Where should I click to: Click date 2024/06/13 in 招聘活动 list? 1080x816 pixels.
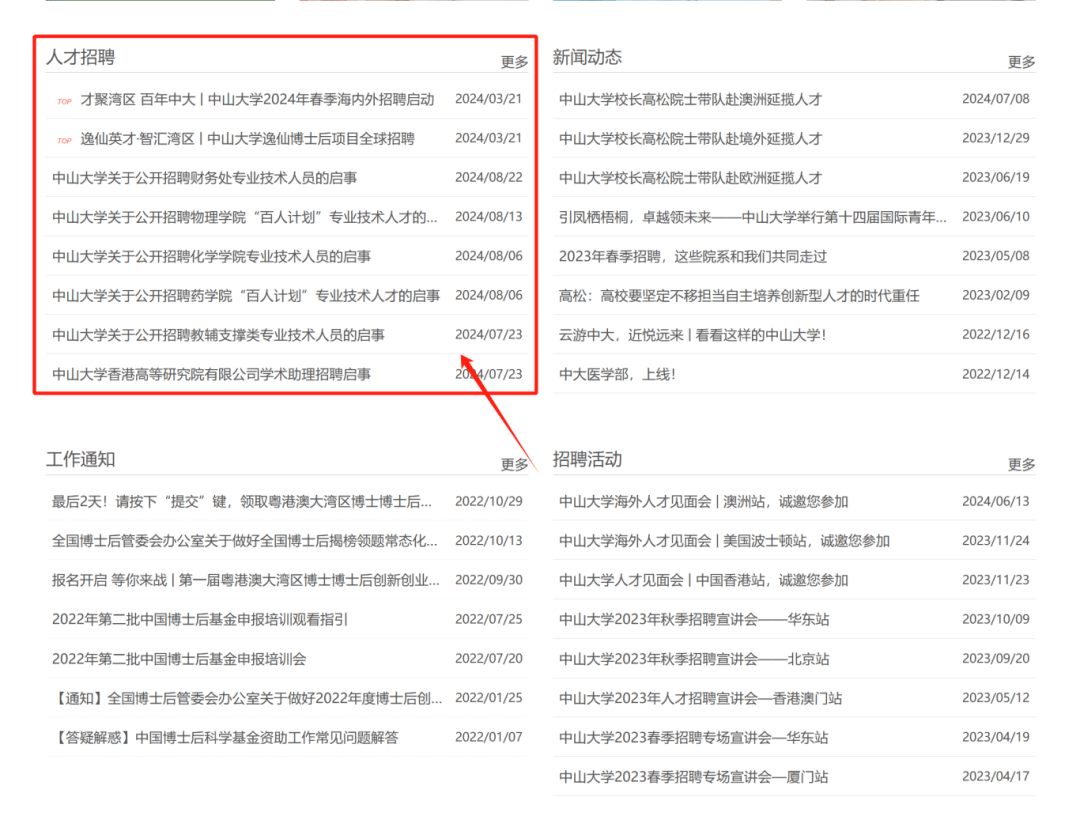pos(996,501)
